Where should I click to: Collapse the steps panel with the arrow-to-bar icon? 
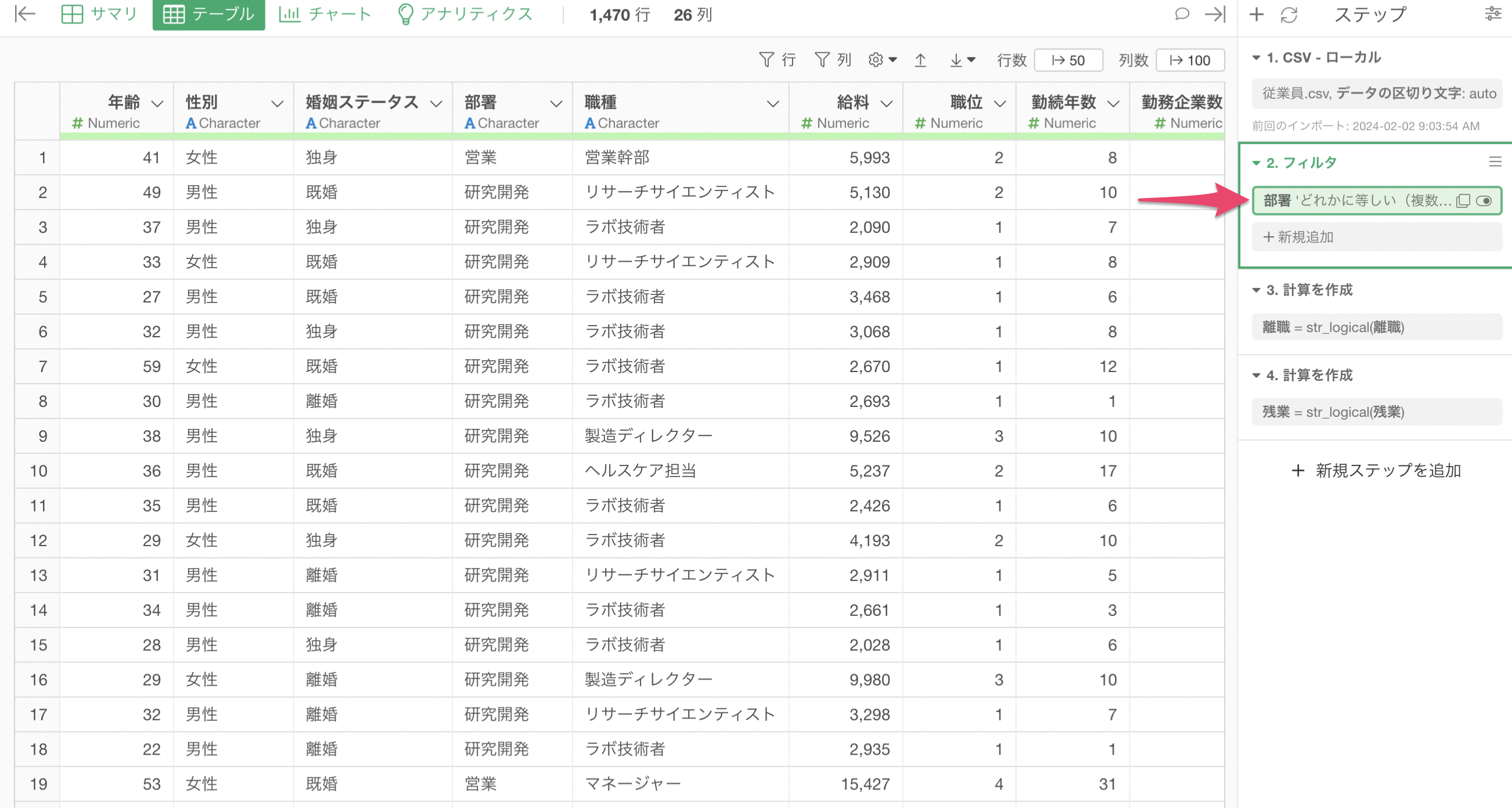[x=1215, y=14]
